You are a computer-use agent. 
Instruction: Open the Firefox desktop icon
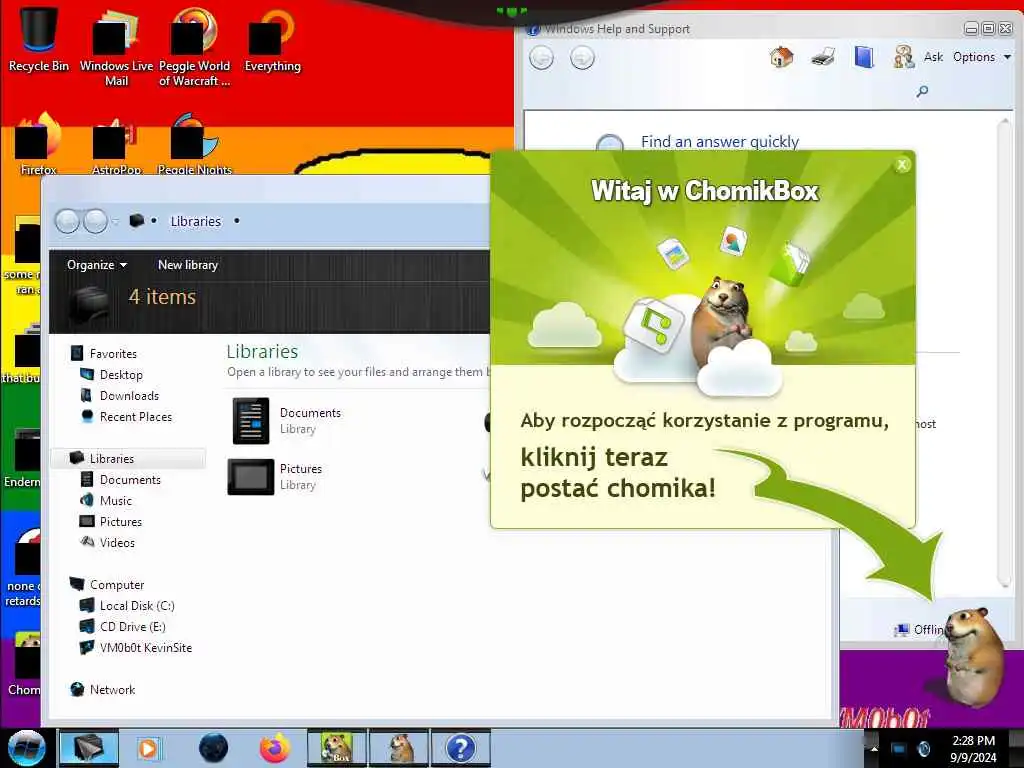coord(38,144)
